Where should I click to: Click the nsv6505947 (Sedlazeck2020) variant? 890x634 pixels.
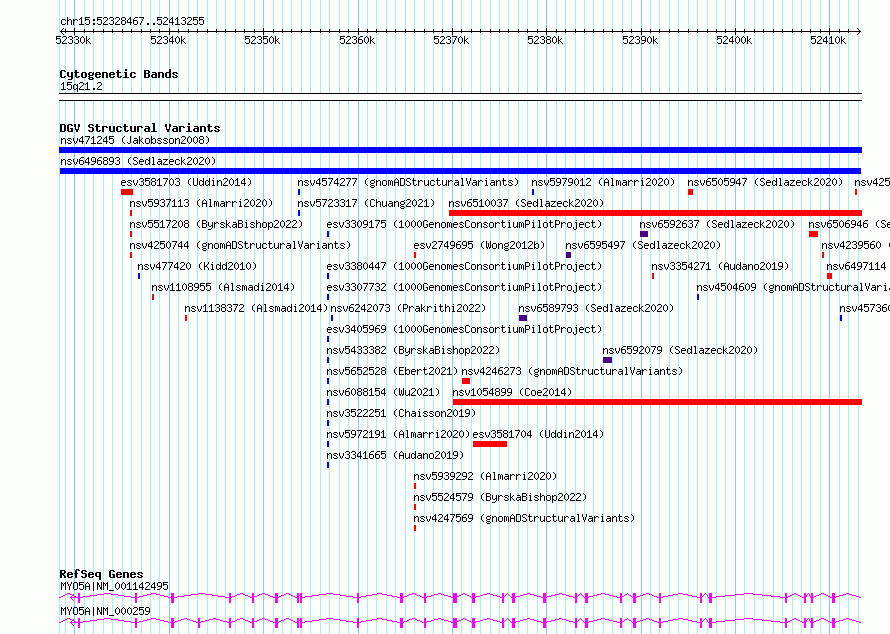765,182
